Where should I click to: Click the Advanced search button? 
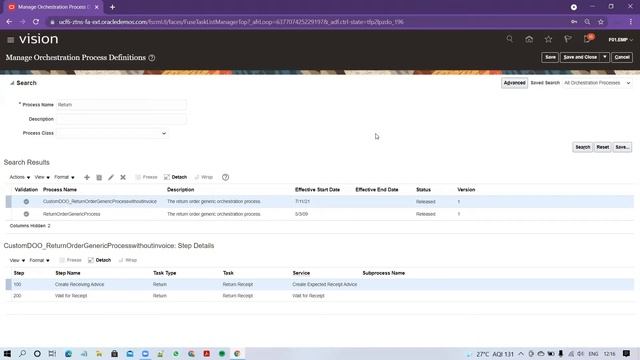pyautogui.click(x=514, y=83)
